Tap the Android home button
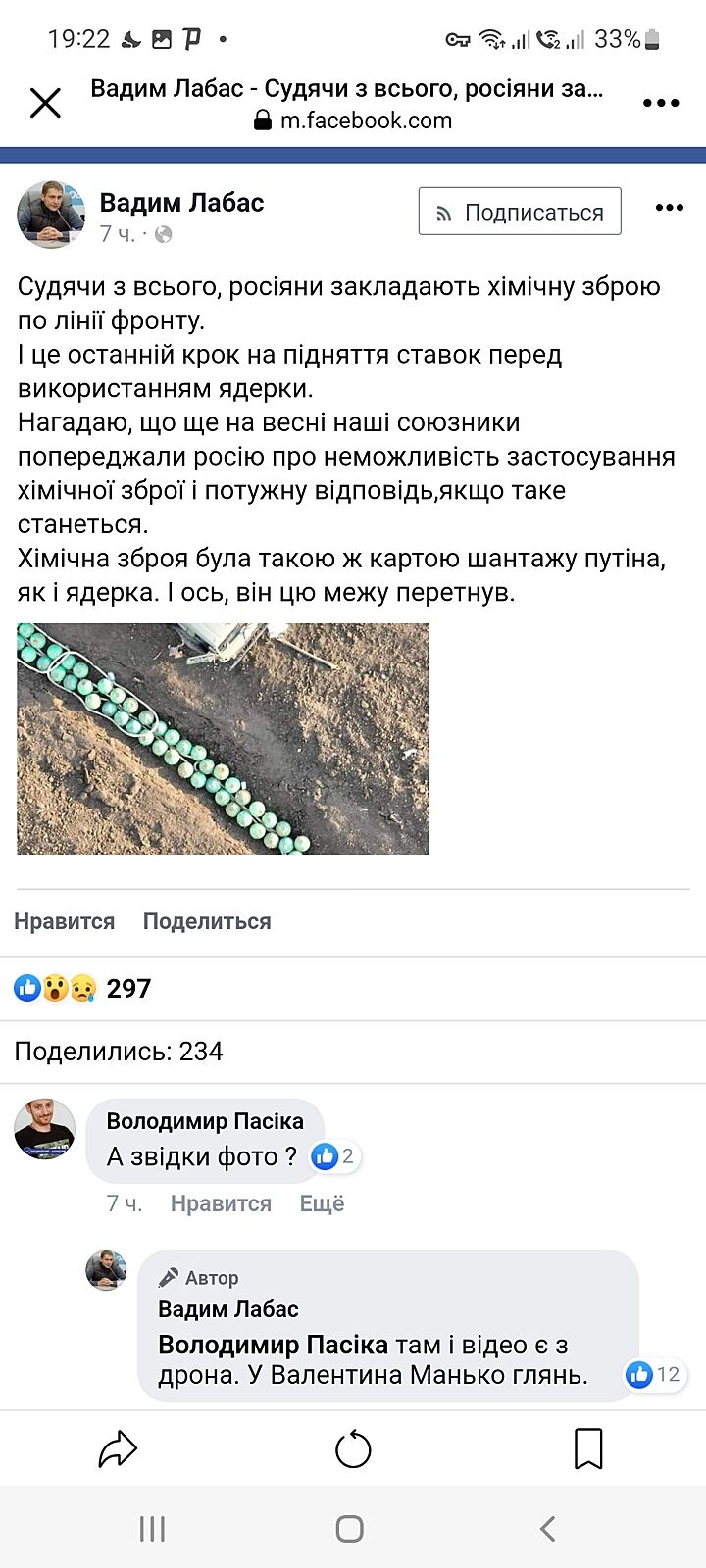 [x=350, y=1529]
